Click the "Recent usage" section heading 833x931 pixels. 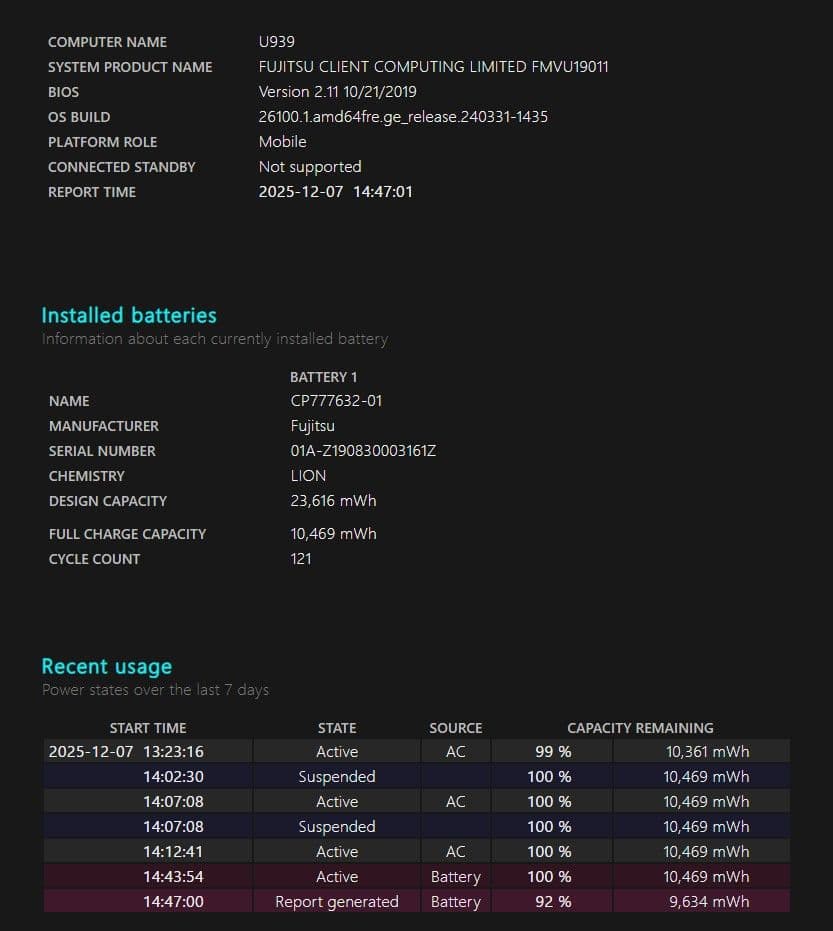pos(107,666)
